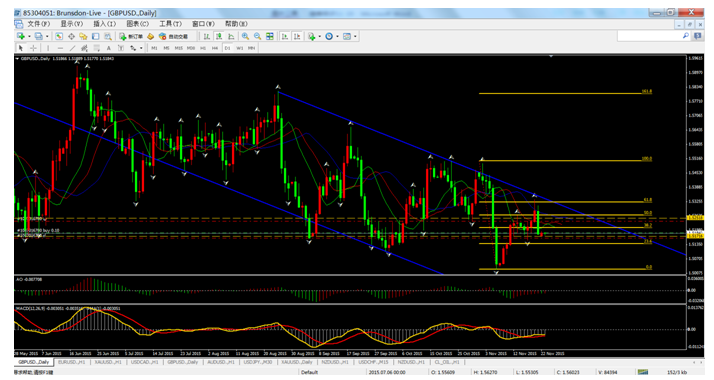Tile chart windows icon

(x=270, y=36)
